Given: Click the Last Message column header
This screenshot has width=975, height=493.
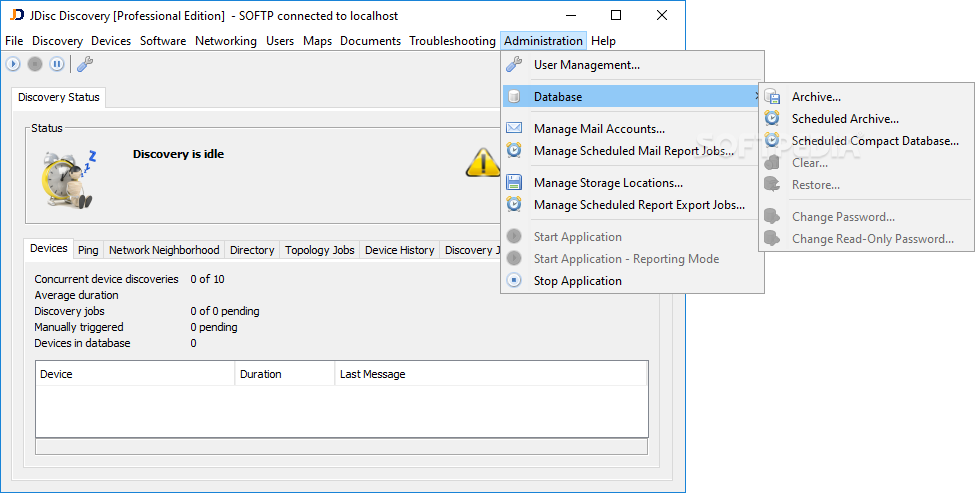Looking at the screenshot, I should (491, 374).
